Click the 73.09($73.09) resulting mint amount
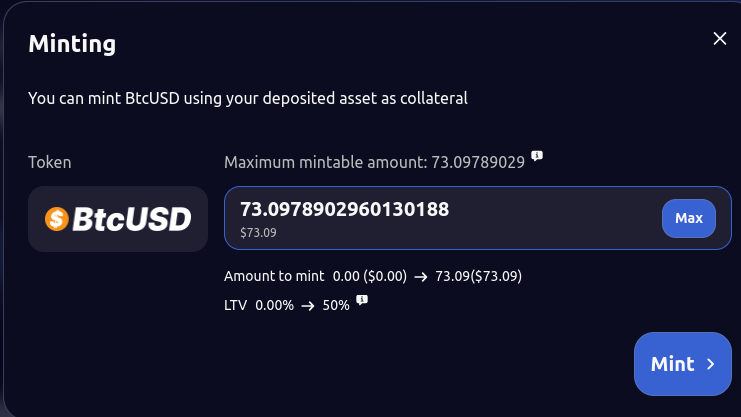Viewport: 741px width, 417px height. tap(478, 276)
